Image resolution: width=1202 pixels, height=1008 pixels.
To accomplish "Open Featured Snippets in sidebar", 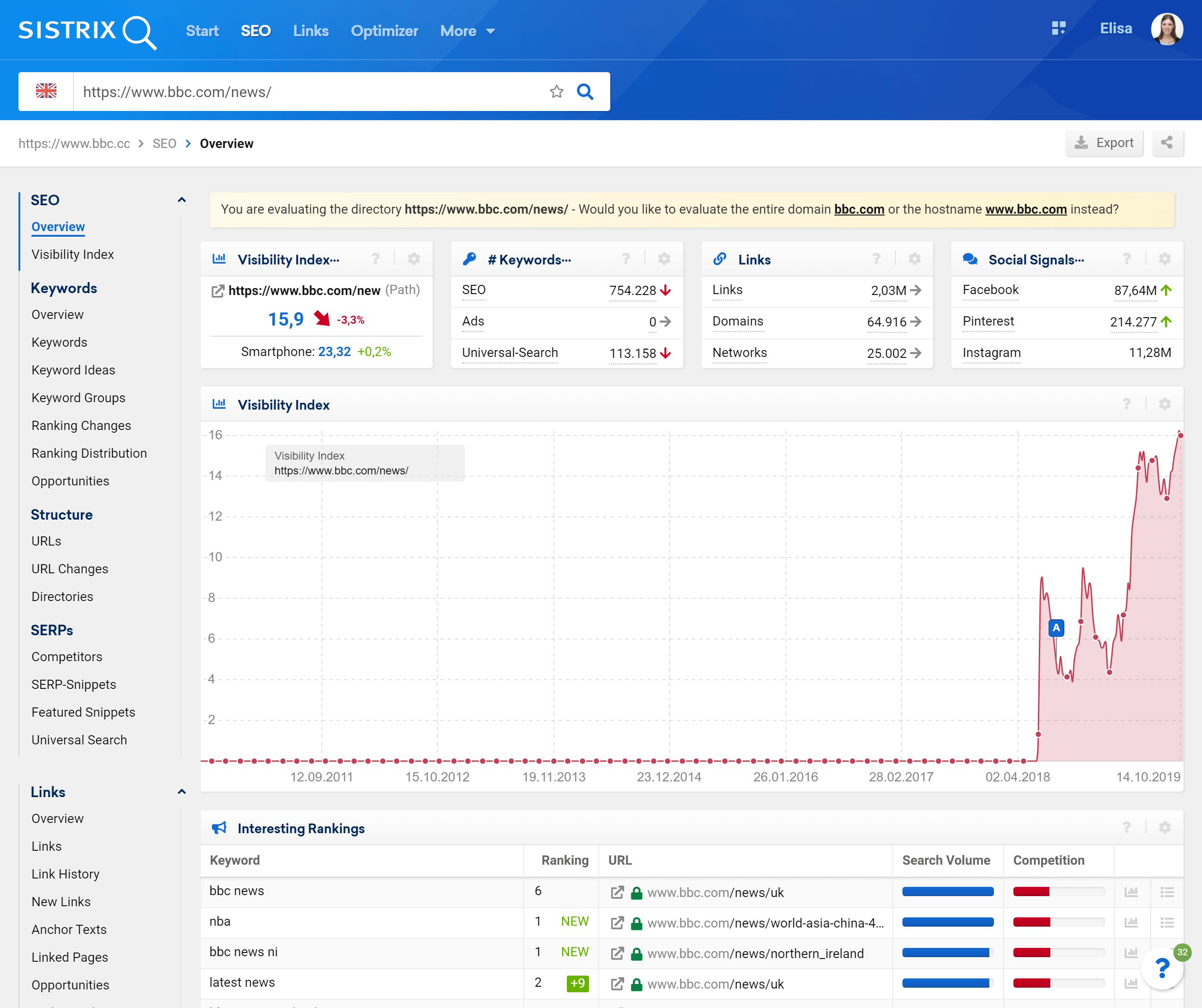I will pos(84,712).
